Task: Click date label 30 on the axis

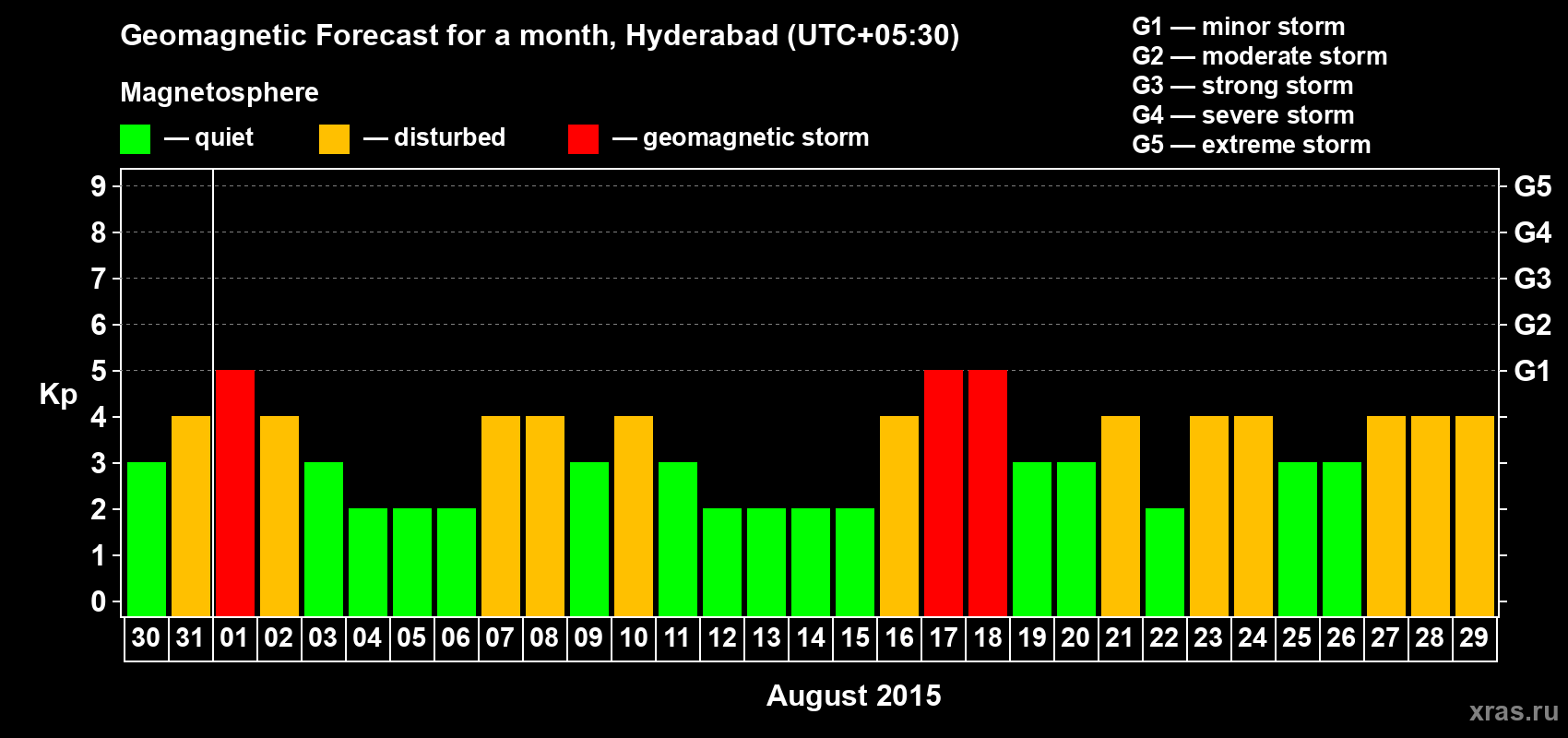Action: (x=146, y=637)
